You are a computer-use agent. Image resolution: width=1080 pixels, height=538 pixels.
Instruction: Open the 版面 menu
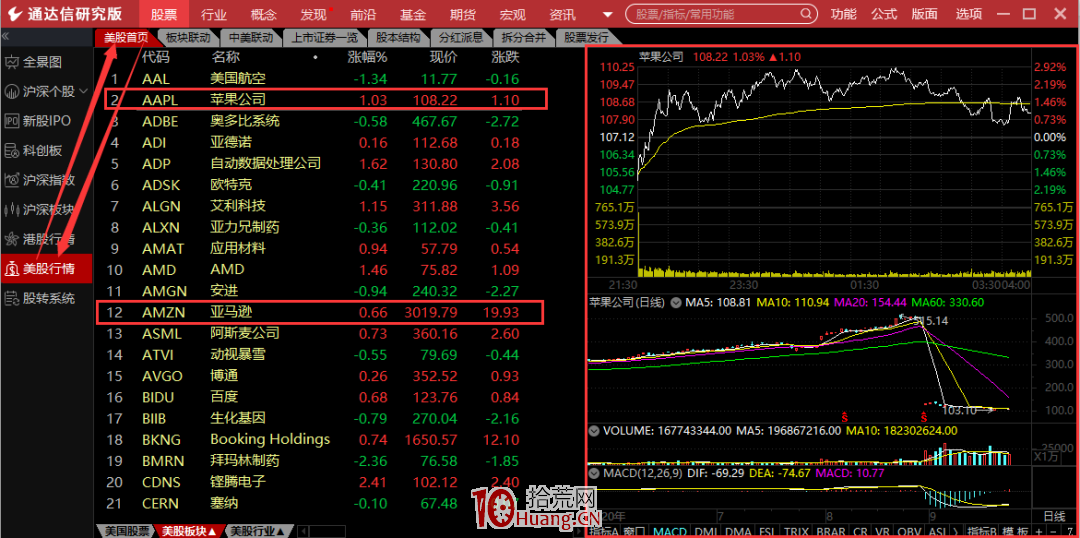click(924, 14)
